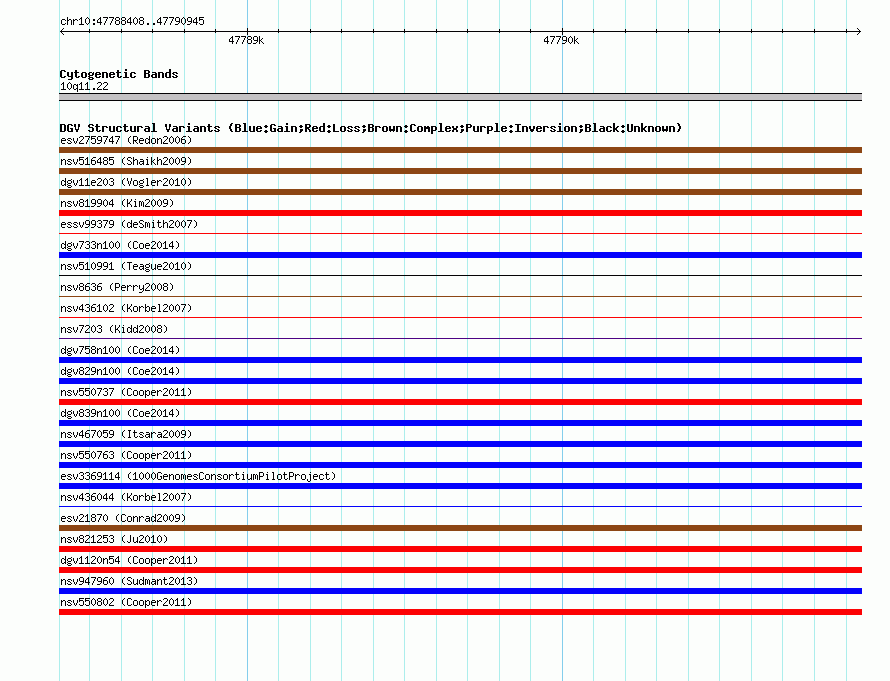Click nsv7203 (Kidd2008) label

tap(114, 329)
